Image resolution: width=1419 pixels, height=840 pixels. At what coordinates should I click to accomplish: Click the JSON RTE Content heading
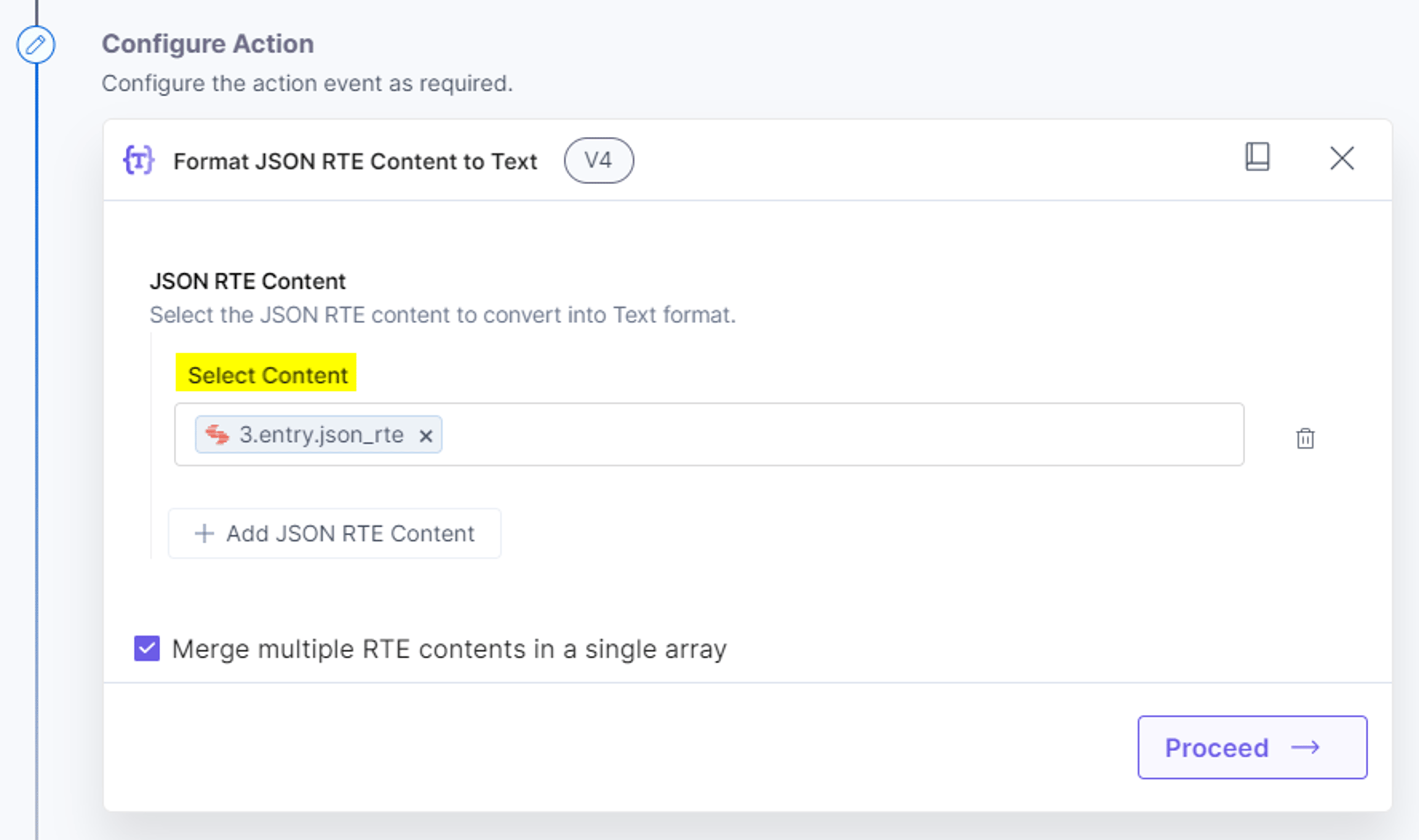tap(248, 281)
